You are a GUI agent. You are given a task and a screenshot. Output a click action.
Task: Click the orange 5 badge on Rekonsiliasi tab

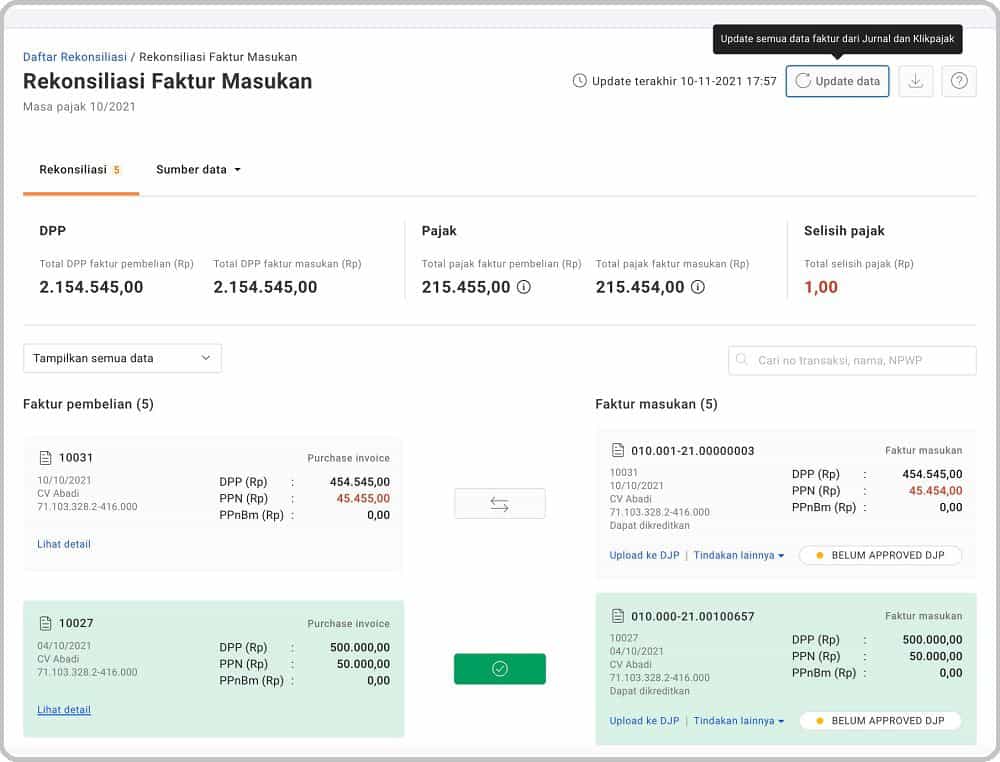(x=116, y=170)
